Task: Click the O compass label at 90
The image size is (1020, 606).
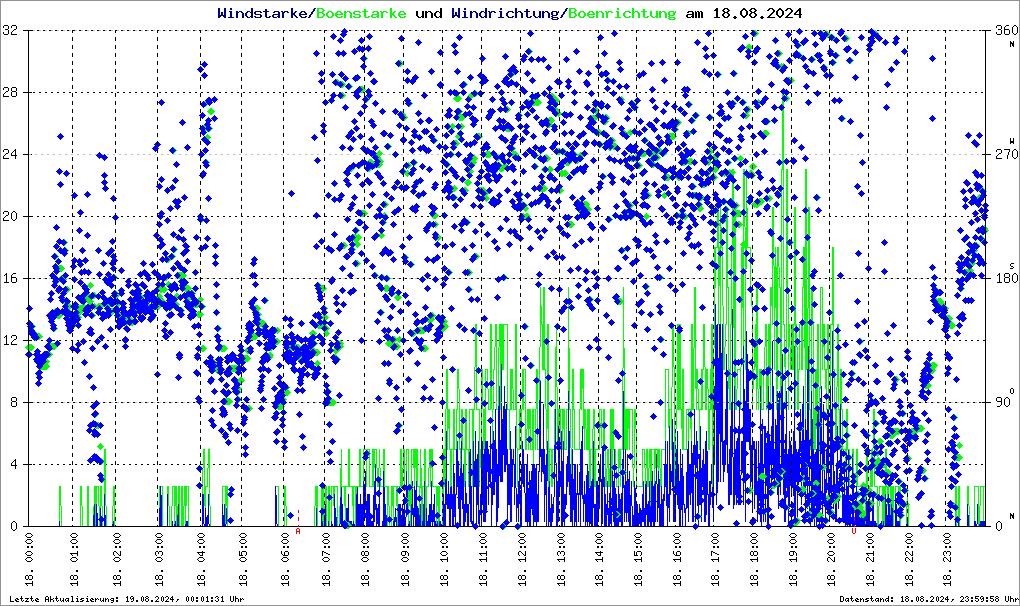Action: click(1010, 390)
